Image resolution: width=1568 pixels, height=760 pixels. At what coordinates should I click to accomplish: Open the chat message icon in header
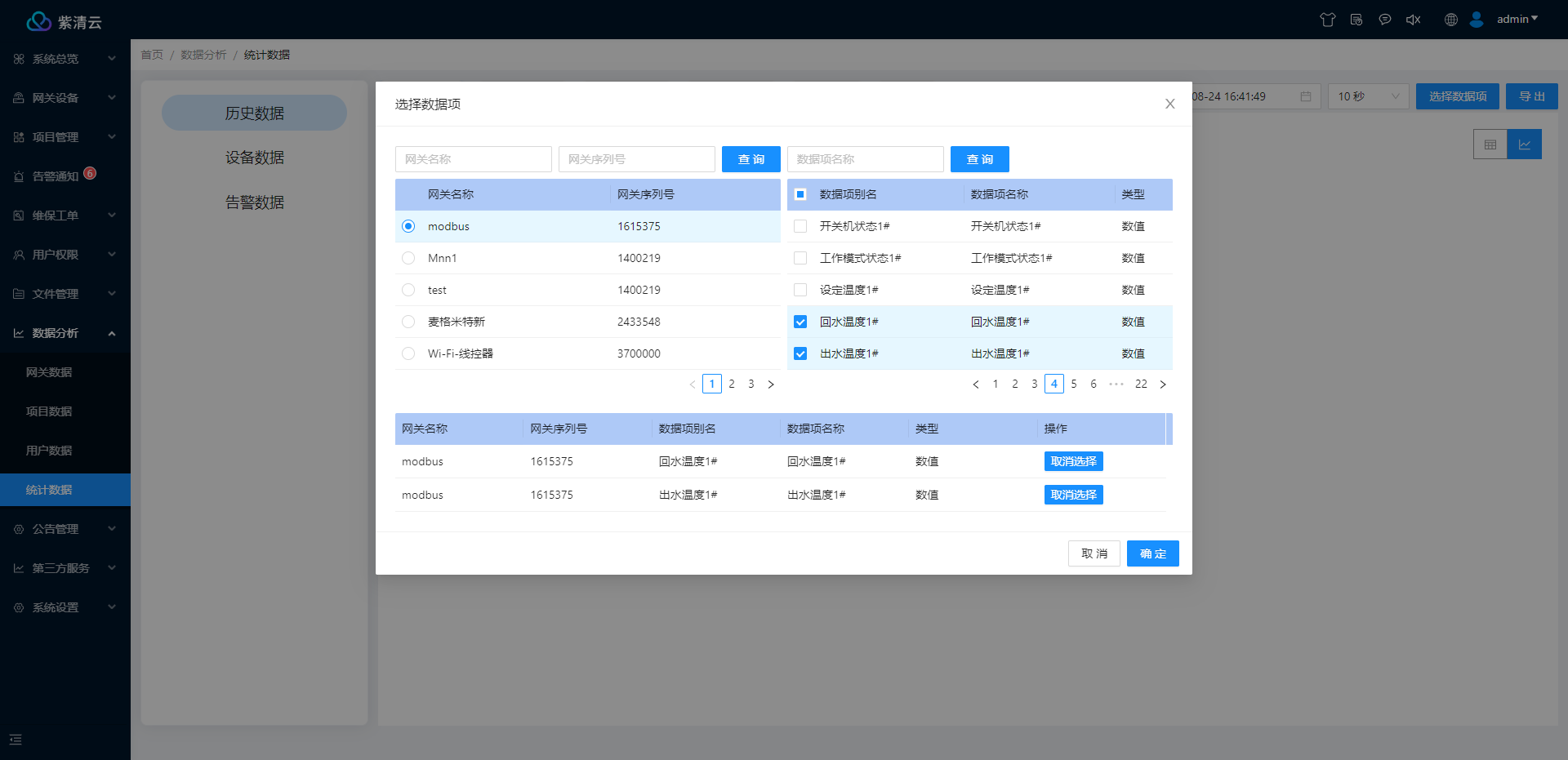tap(1385, 20)
